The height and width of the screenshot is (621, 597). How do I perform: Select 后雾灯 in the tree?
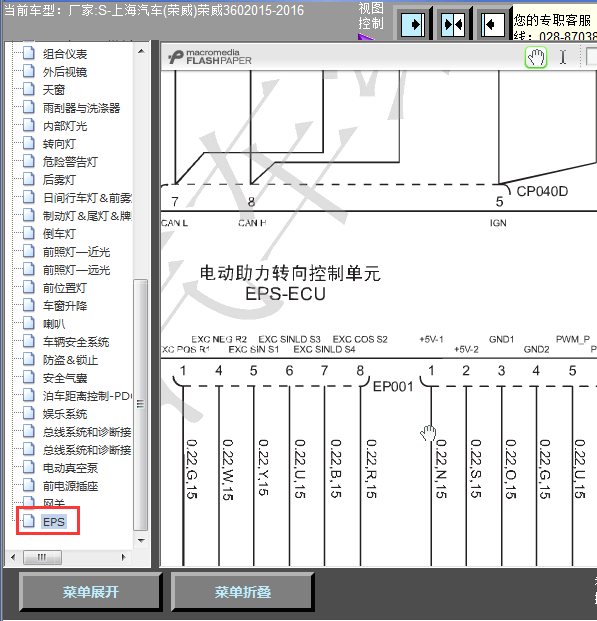point(59,180)
